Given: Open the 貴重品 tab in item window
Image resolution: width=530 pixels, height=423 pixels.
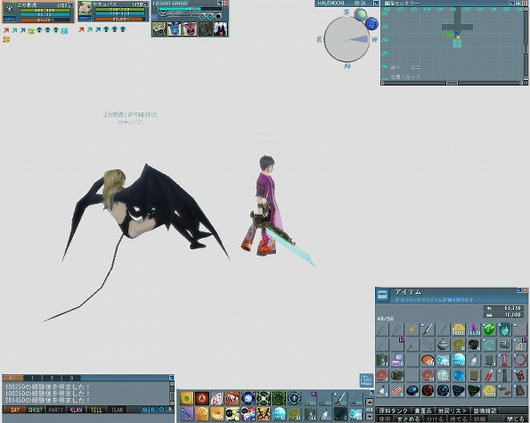Looking at the screenshot, I should click(423, 410).
